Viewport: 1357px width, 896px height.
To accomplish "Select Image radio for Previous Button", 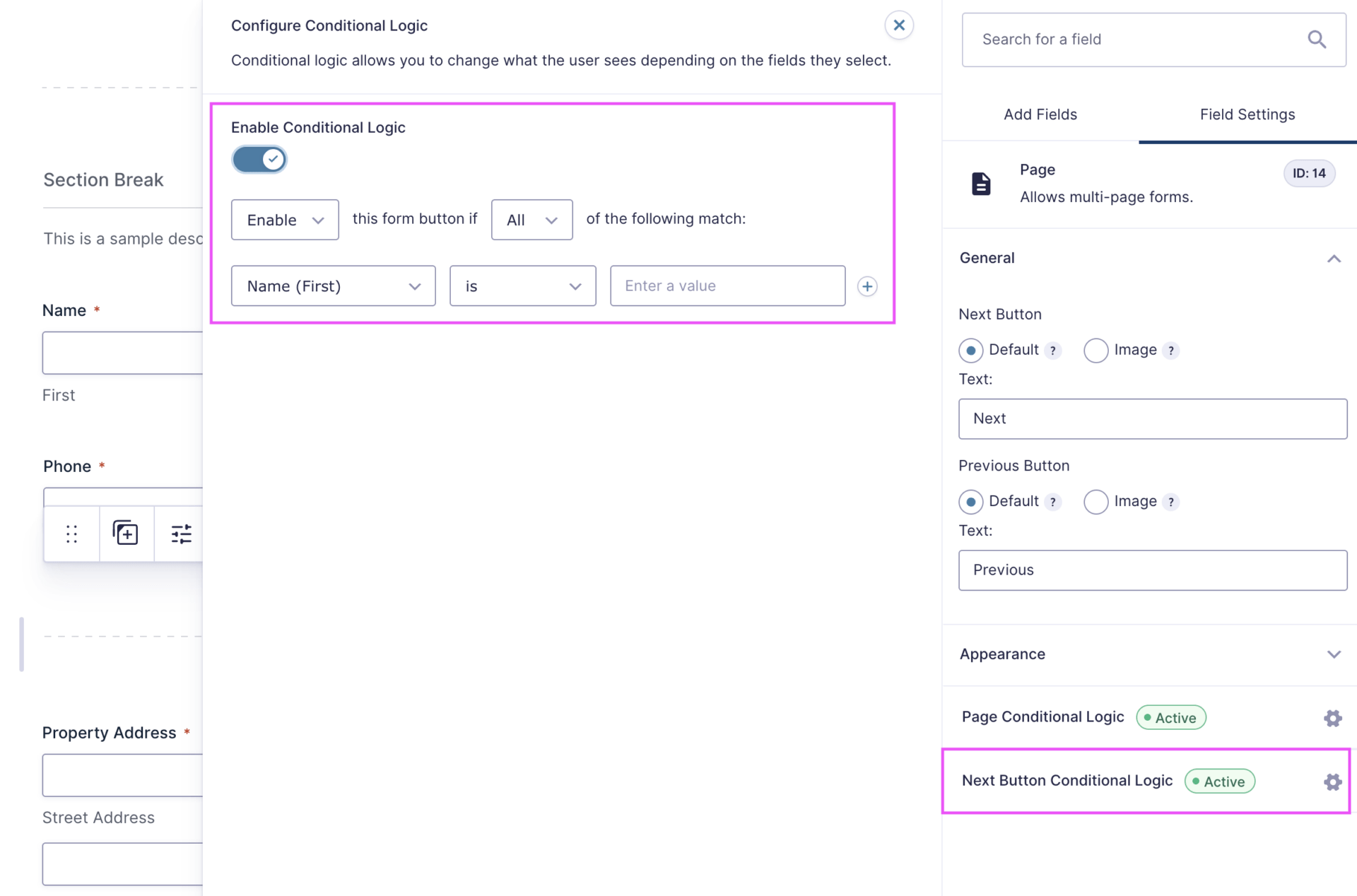I will pos(1095,502).
